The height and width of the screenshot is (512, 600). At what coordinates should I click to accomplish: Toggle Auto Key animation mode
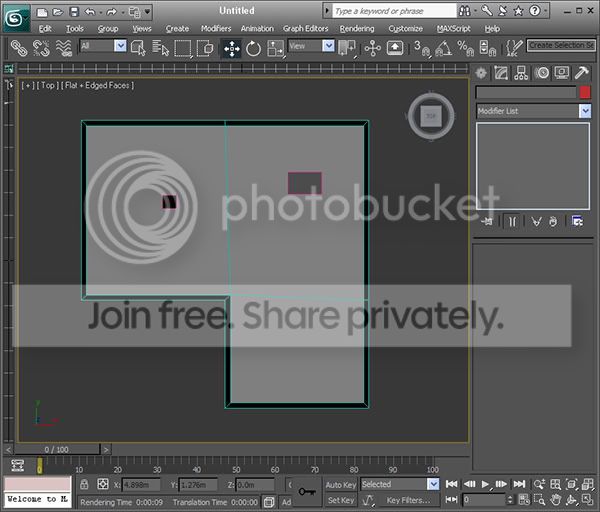click(x=341, y=485)
